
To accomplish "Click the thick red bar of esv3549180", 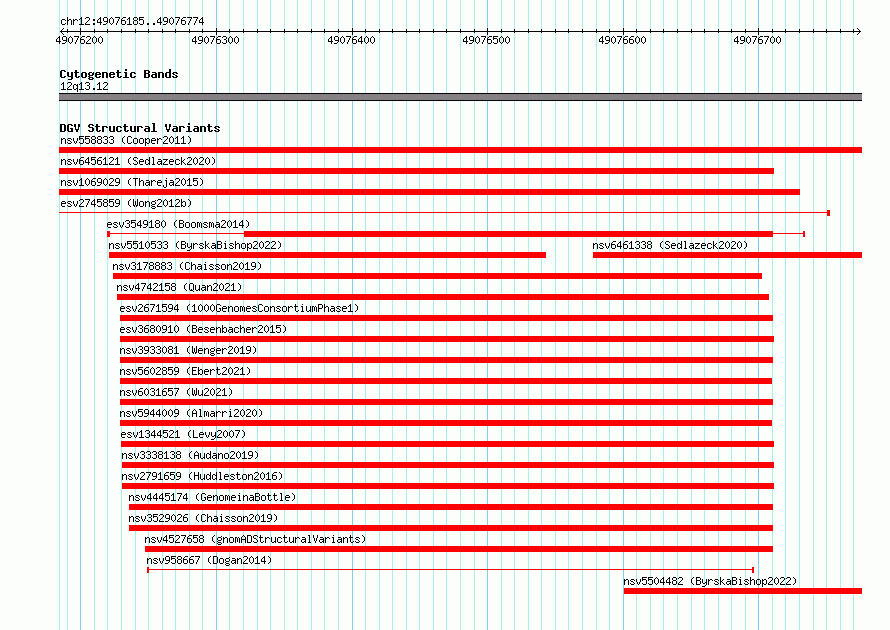I will point(508,234).
